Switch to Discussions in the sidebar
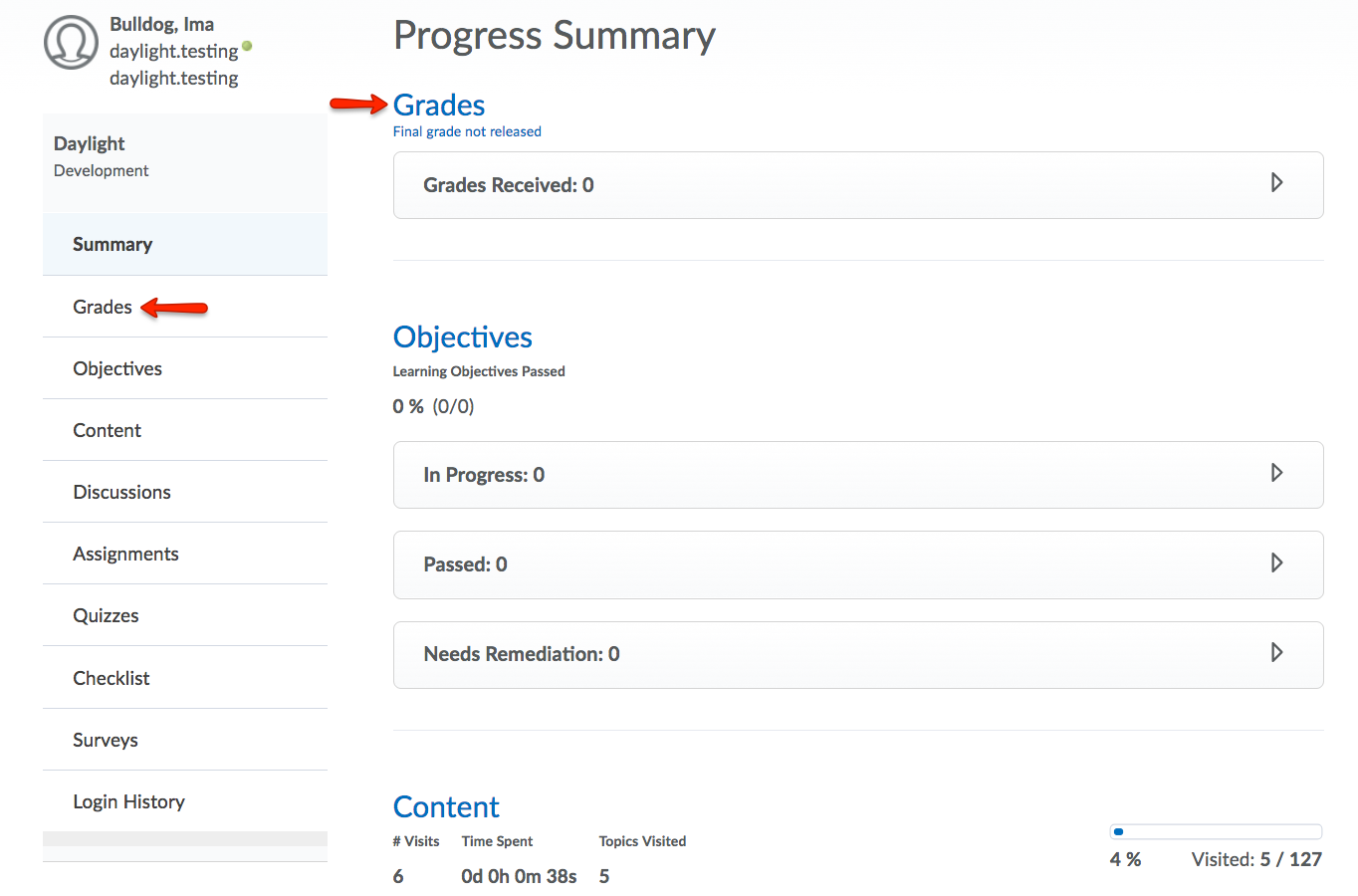1358x896 pixels. (x=121, y=492)
